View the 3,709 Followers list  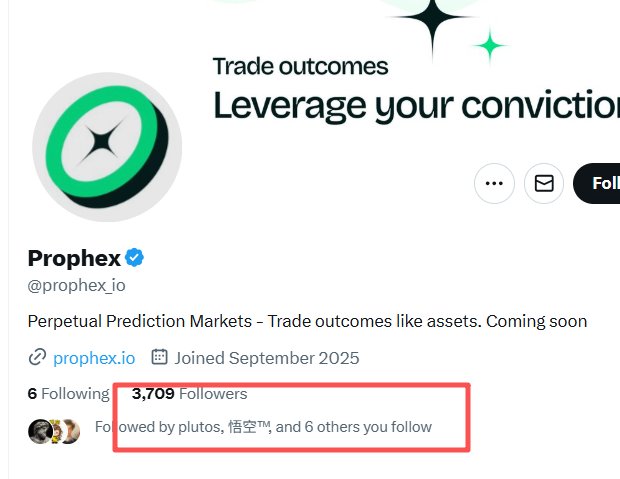coord(189,393)
